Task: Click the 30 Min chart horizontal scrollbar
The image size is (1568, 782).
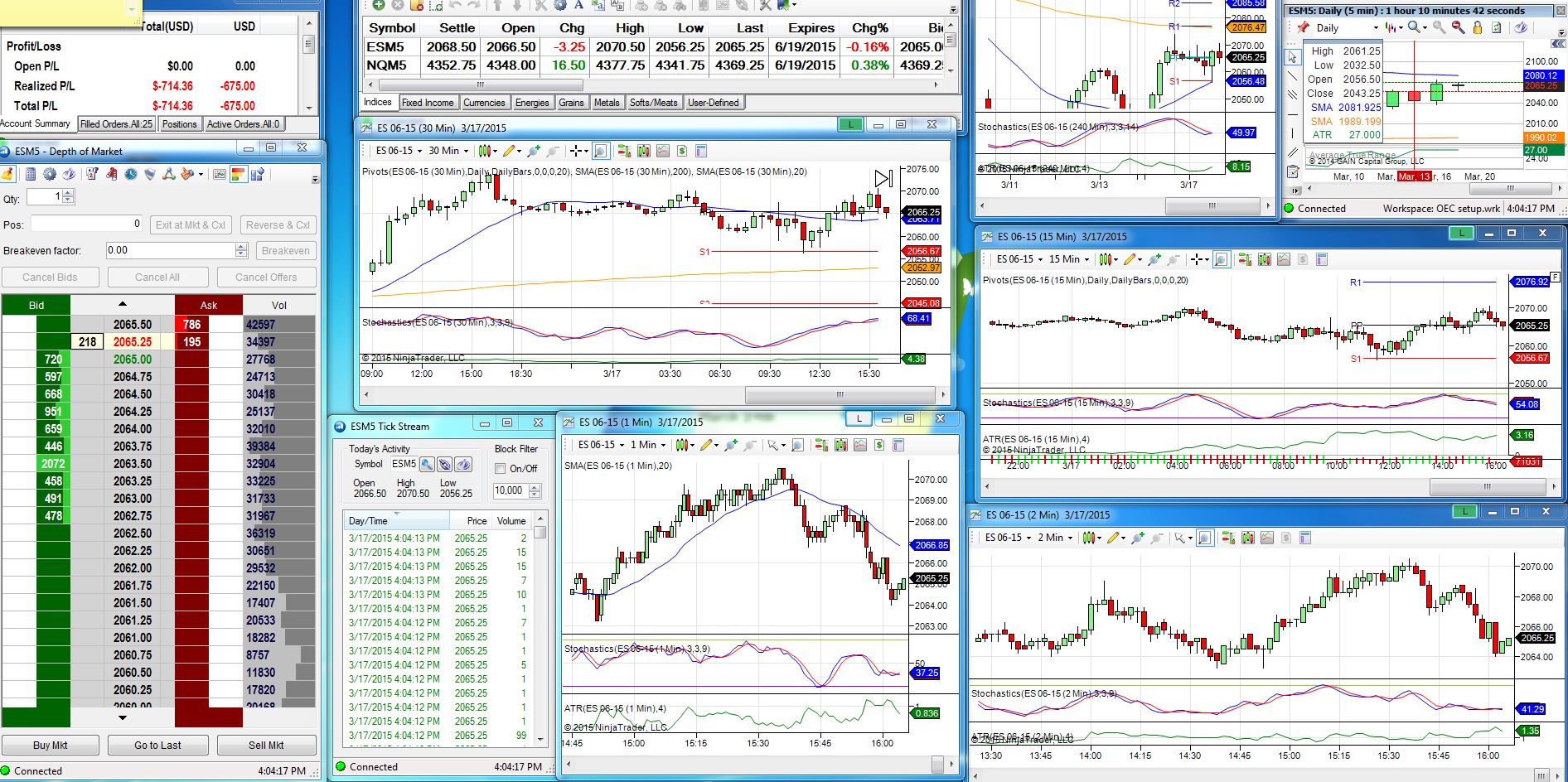Action: click(x=840, y=394)
